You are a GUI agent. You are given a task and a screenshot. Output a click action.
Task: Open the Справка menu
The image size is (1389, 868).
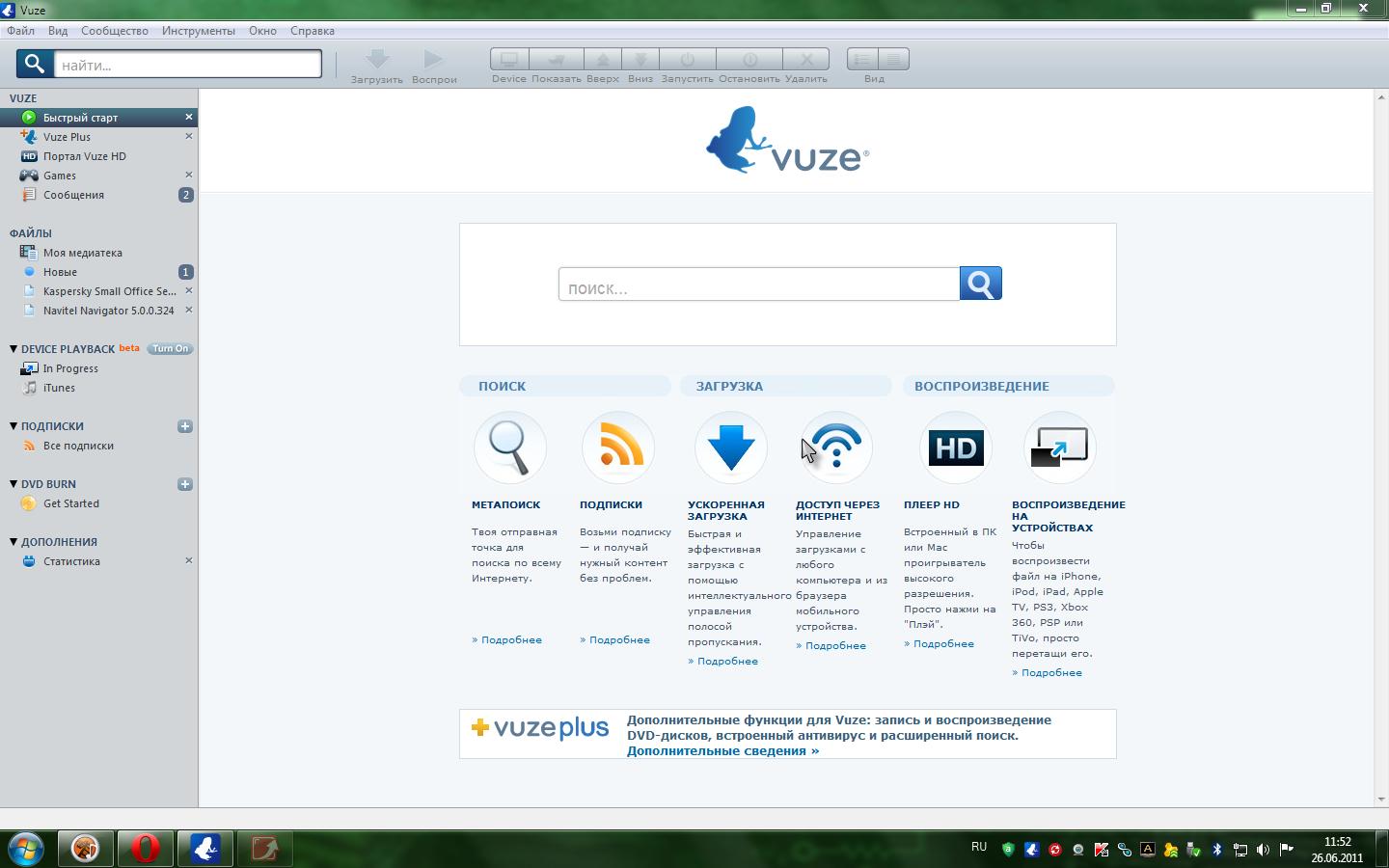click(313, 31)
